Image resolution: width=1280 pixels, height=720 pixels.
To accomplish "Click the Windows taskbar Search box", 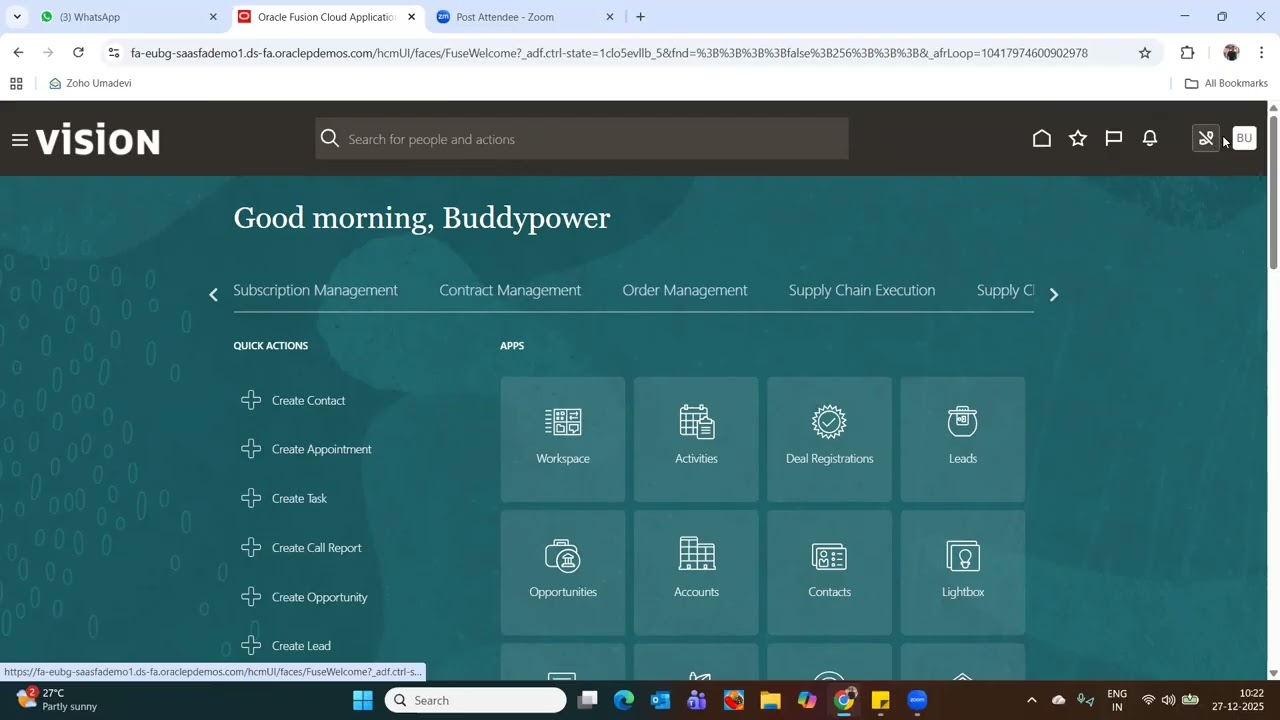I will tap(476, 700).
